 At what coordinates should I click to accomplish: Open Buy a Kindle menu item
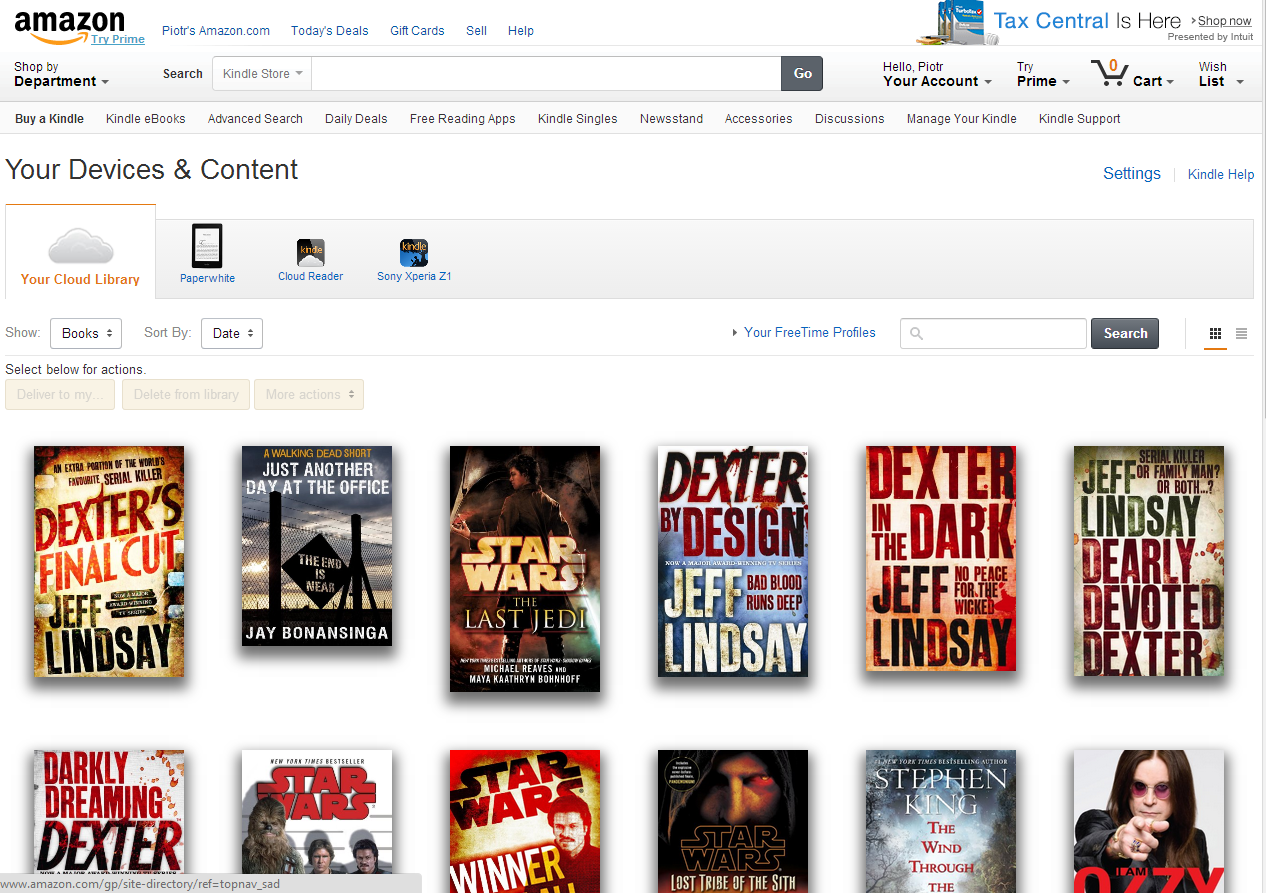(49, 118)
